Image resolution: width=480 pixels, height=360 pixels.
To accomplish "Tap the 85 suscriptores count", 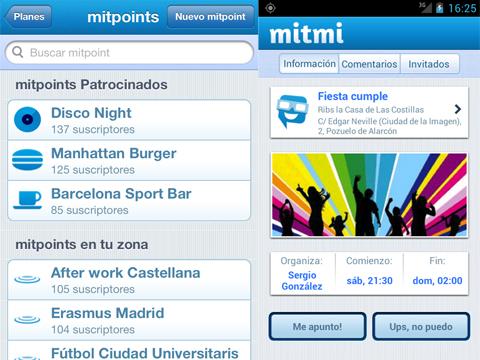I will click(x=90, y=210).
